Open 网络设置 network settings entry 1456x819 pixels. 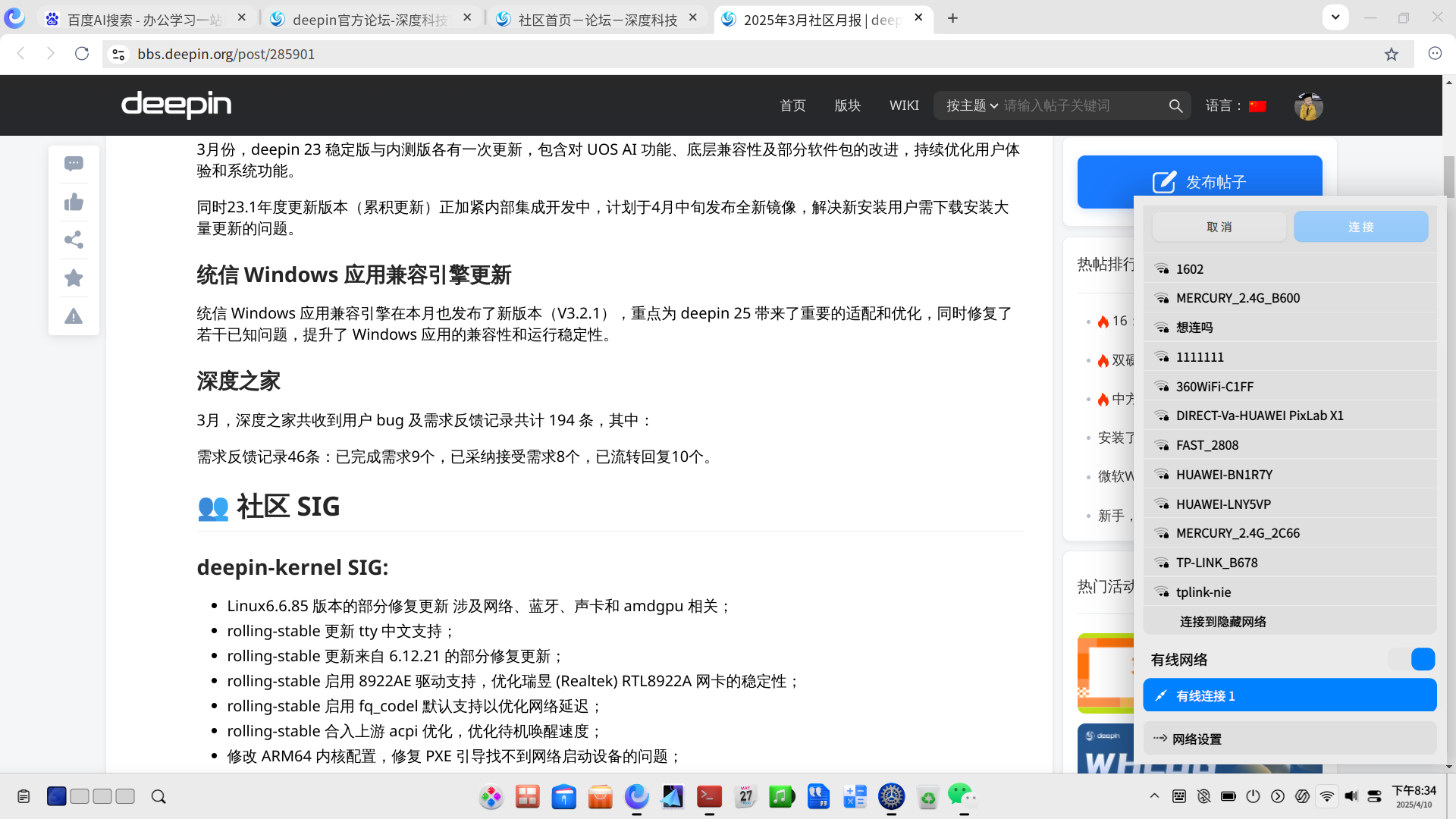pyautogui.click(x=1289, y=739)
